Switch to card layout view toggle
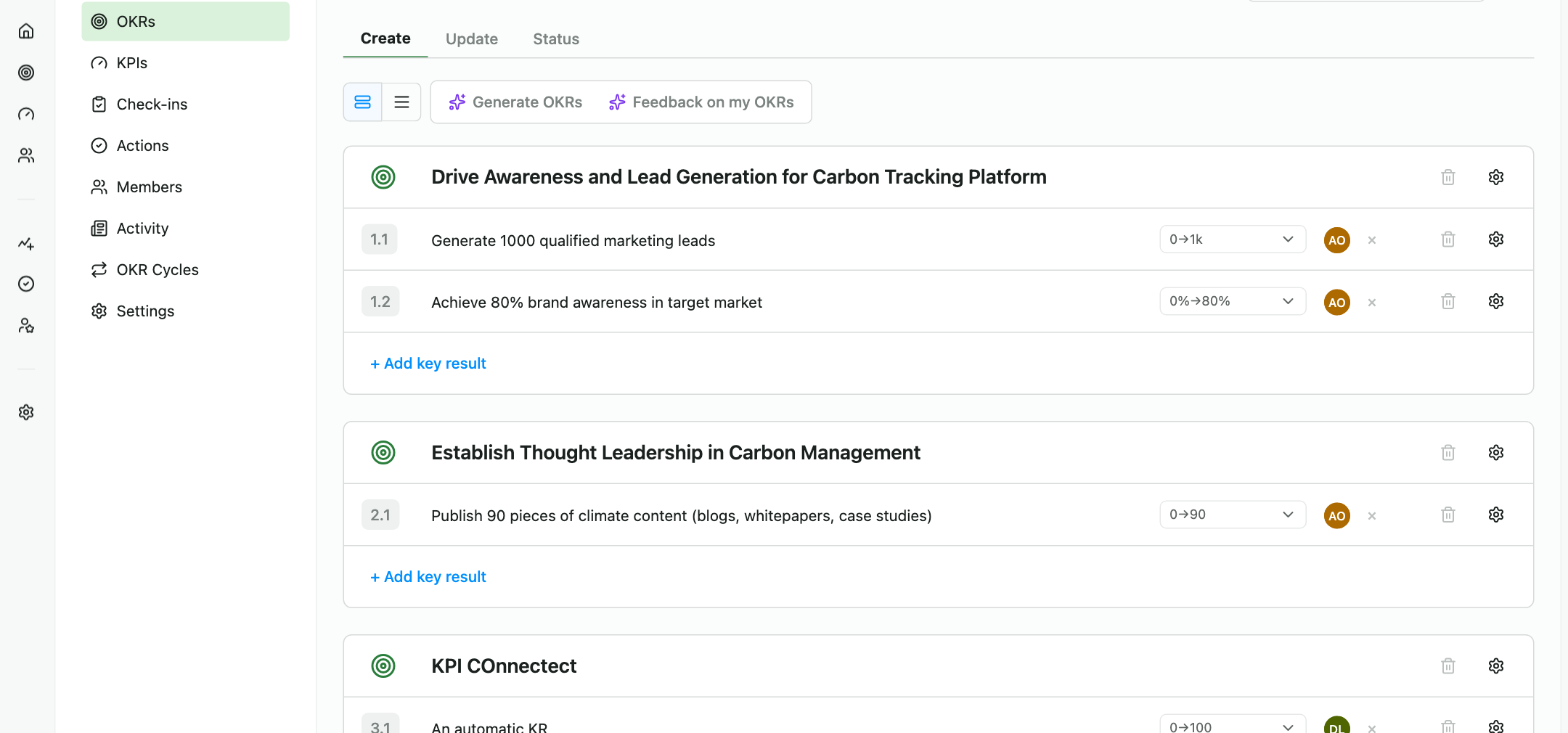The image size is (1568, 733). tap(362, 102)
